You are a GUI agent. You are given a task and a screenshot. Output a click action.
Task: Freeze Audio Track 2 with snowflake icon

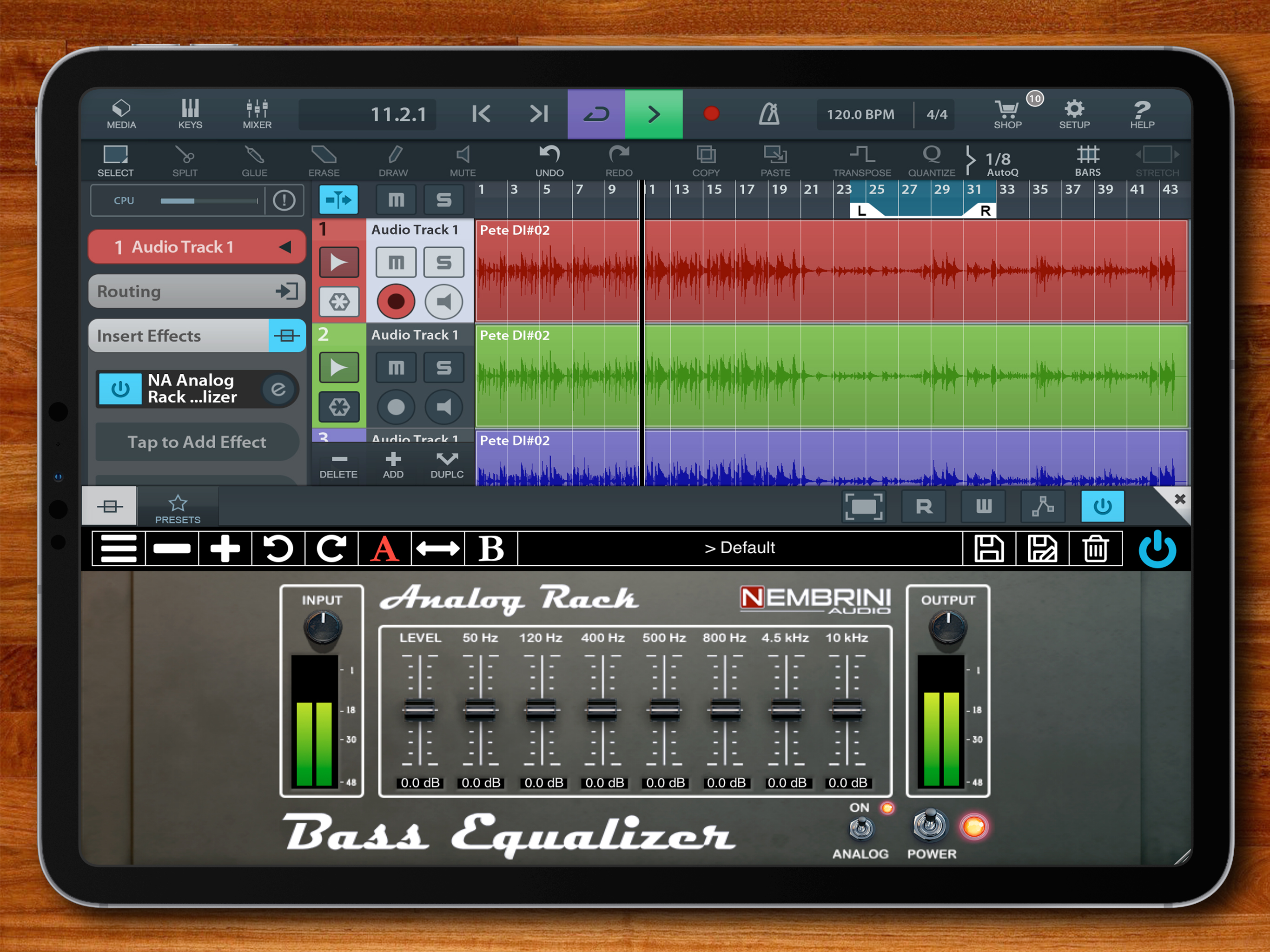click(x=339, y=407)
